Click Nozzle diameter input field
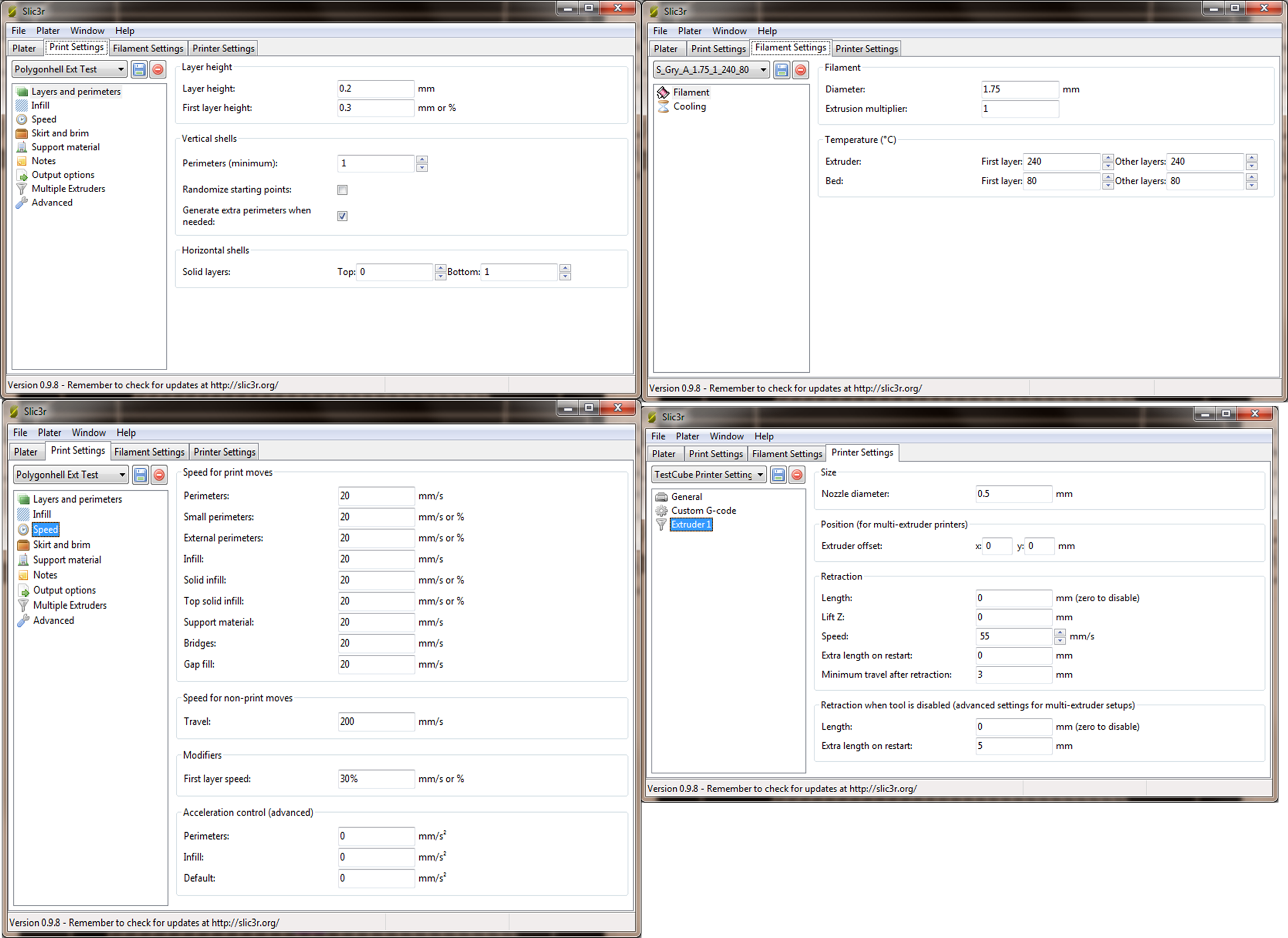 (1013, 494)
